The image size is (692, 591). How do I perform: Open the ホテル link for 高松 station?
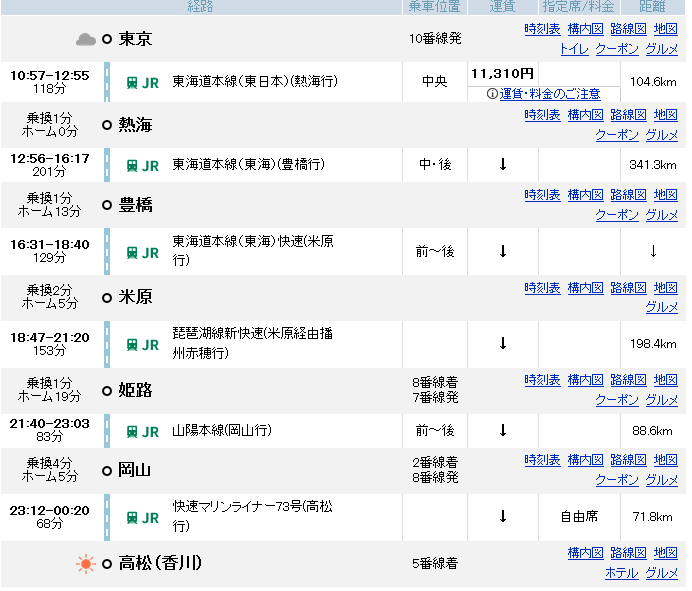tap(622, 573)
